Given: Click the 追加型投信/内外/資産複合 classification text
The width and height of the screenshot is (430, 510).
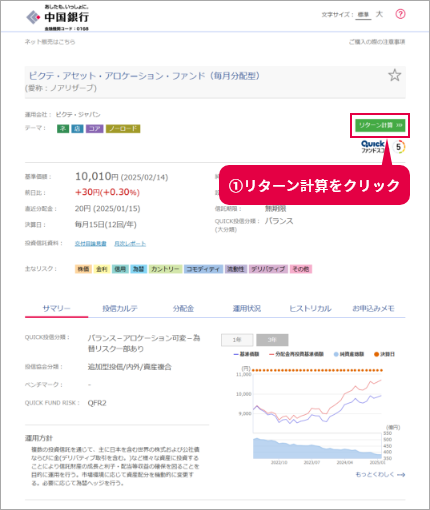Looking at the screenshot, I should pyautogui.click(x=129, y=367).
